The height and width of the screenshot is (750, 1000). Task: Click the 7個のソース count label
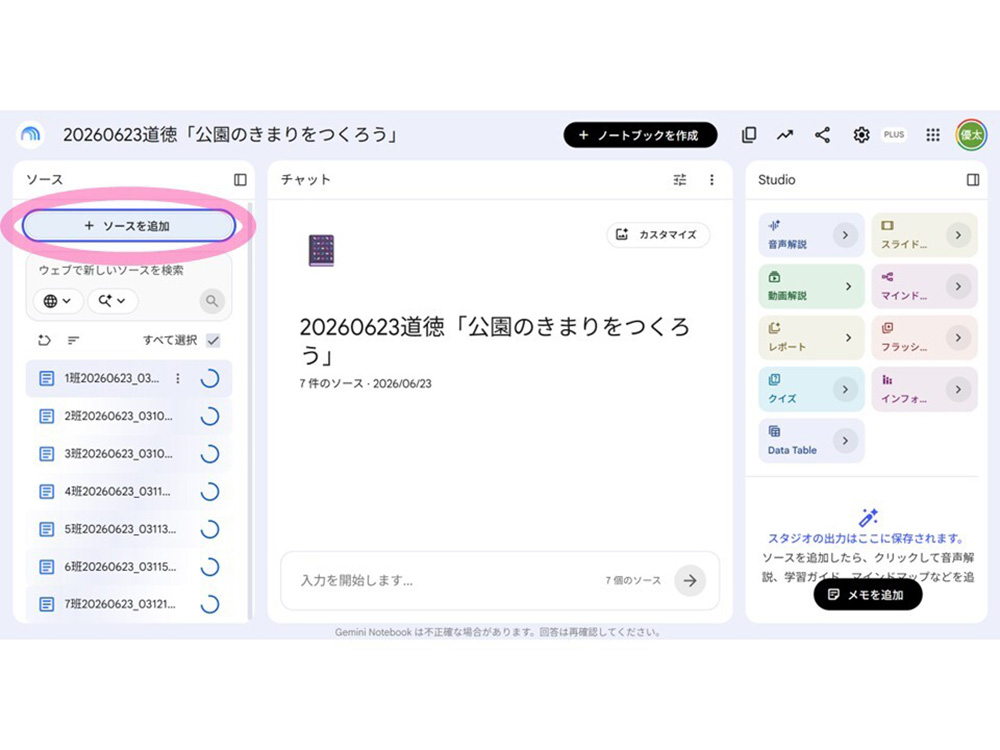point(633,580)
